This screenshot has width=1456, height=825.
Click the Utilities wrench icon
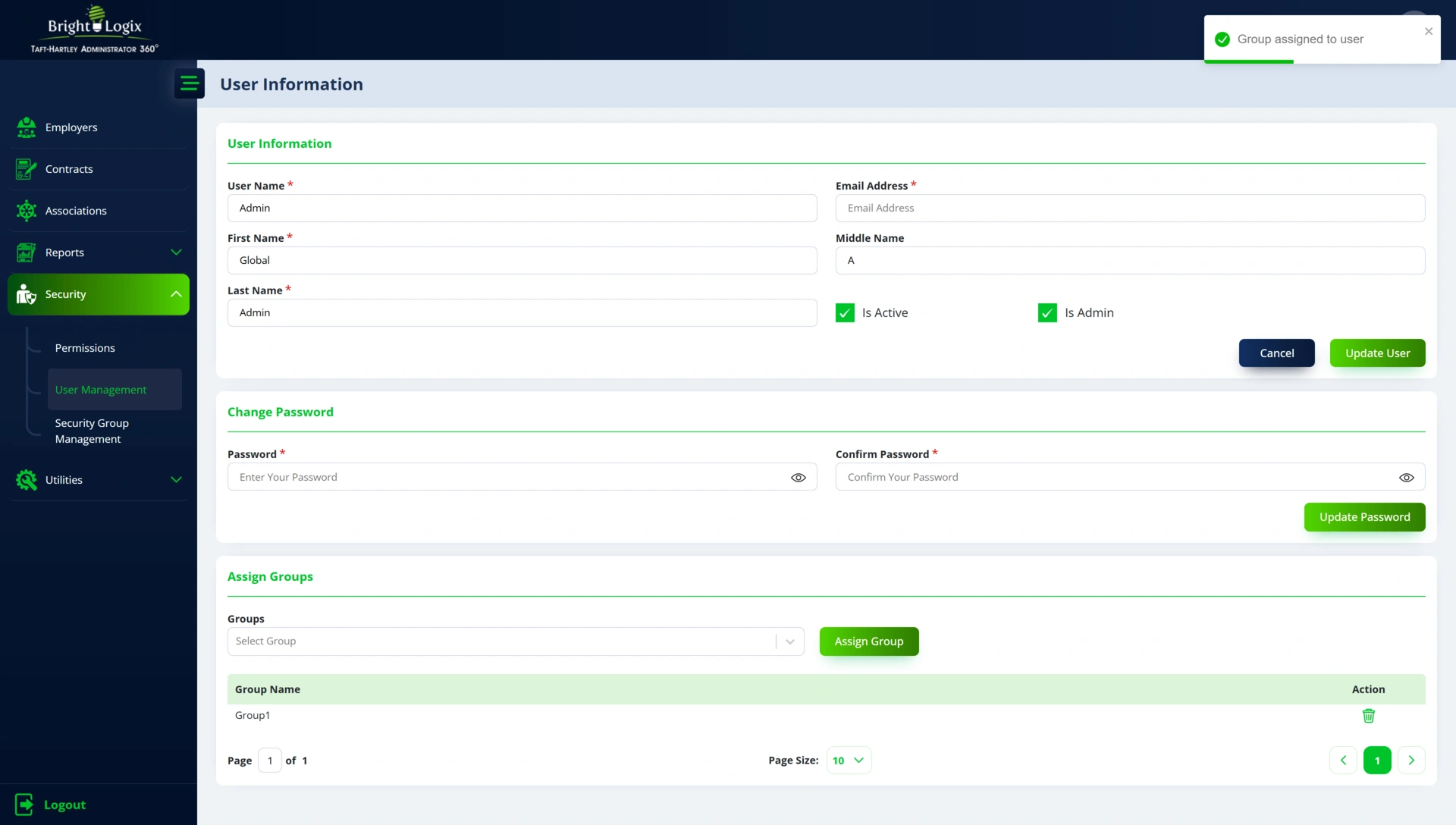pyautogui.click(x=27, y=480)
